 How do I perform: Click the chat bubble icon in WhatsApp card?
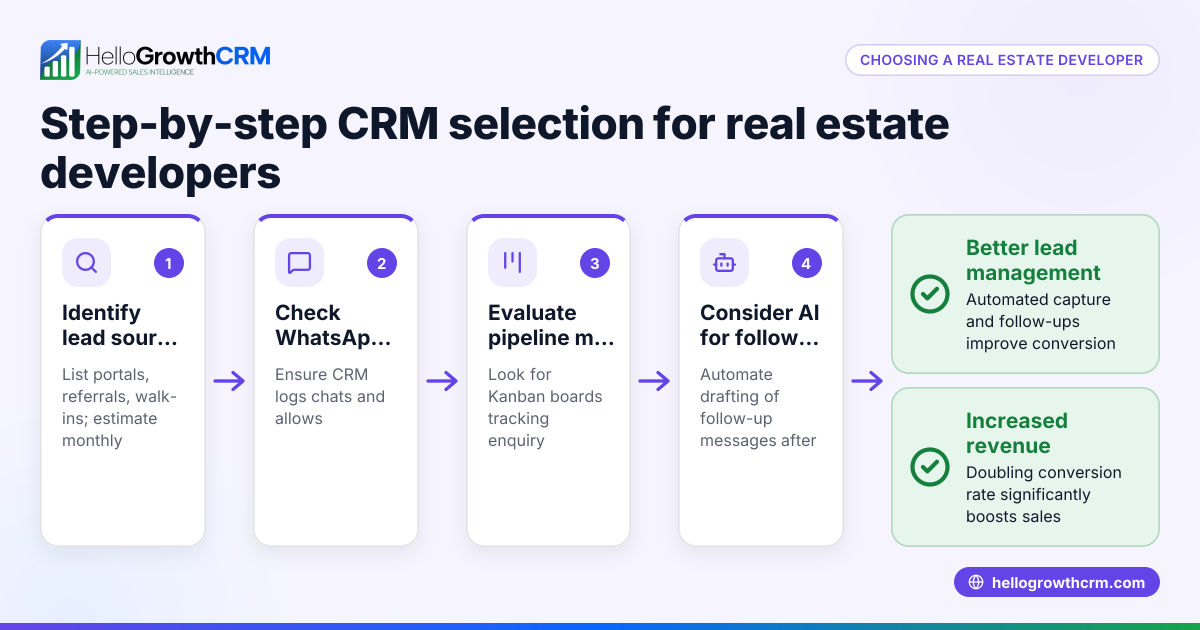click(x=299, y=263)
